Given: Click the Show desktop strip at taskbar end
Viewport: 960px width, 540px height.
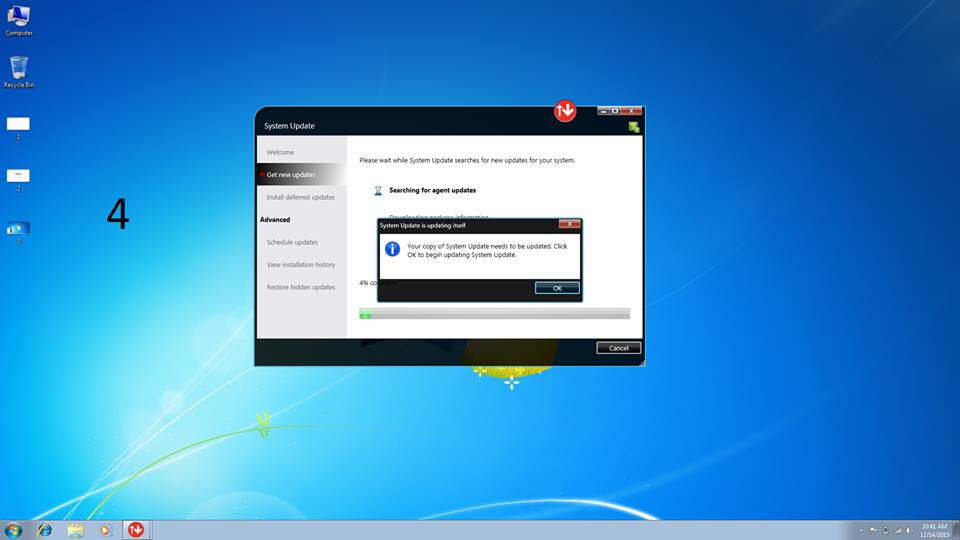Looking at the screenshot, I should pos(956,530).
